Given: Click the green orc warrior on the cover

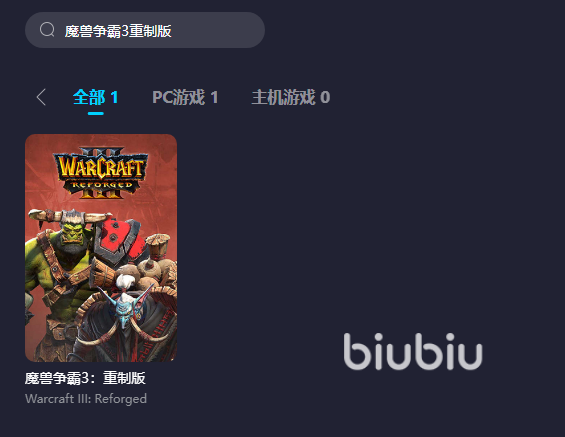Looking at the screenshot, I should click(61, 267).
